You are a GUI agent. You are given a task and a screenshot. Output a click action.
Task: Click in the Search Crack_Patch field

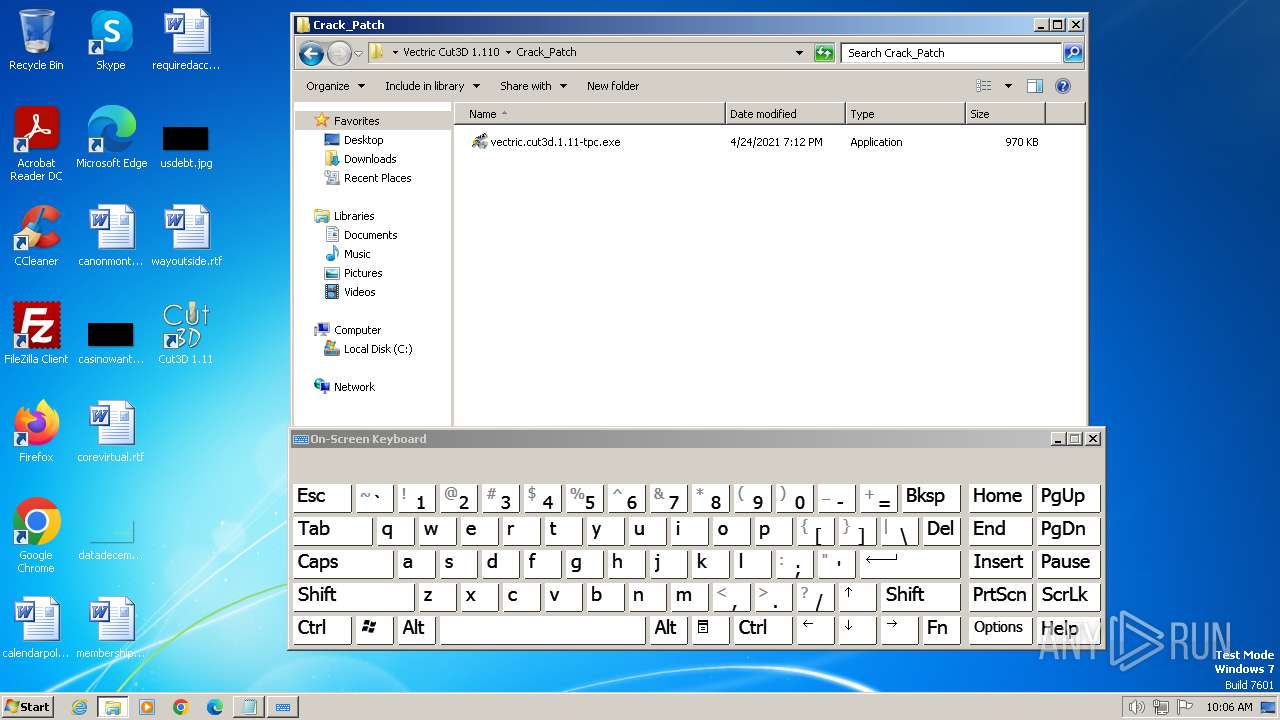pyautogui.click(x=951, y=53)
